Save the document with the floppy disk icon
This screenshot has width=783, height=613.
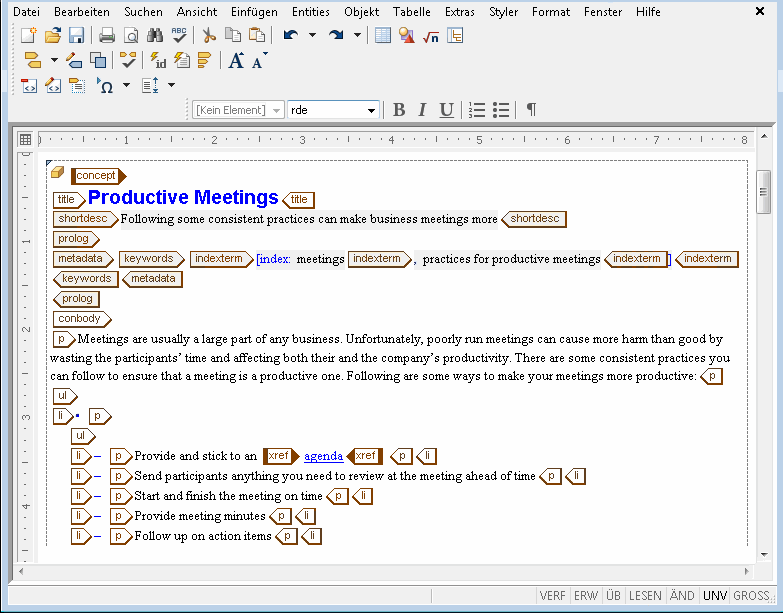tap(76, 35)
